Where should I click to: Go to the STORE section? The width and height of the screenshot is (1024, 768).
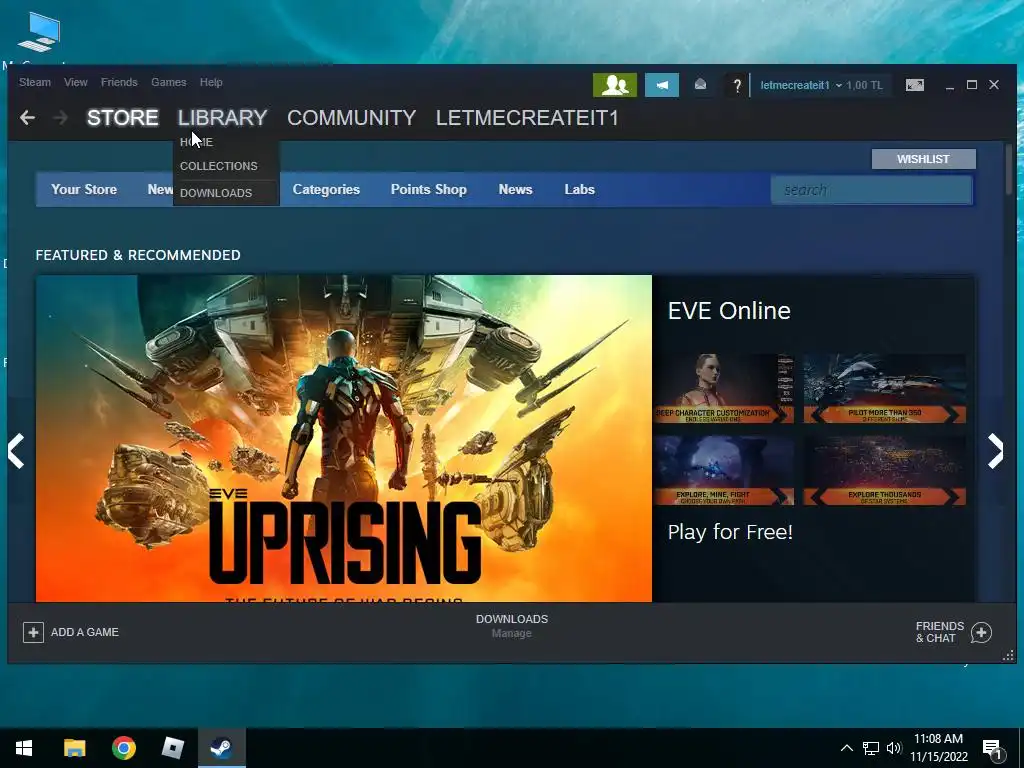click(x=122, y=118)
